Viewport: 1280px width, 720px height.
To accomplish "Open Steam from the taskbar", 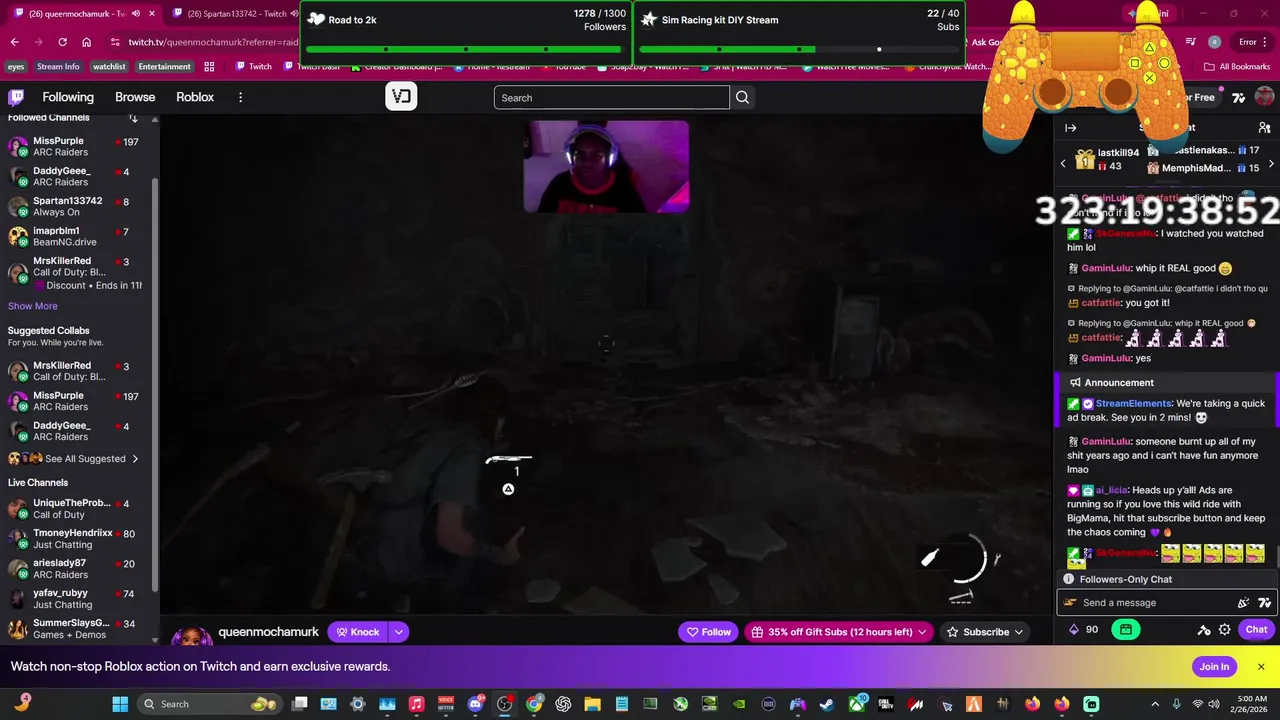I will pos(827,704).
